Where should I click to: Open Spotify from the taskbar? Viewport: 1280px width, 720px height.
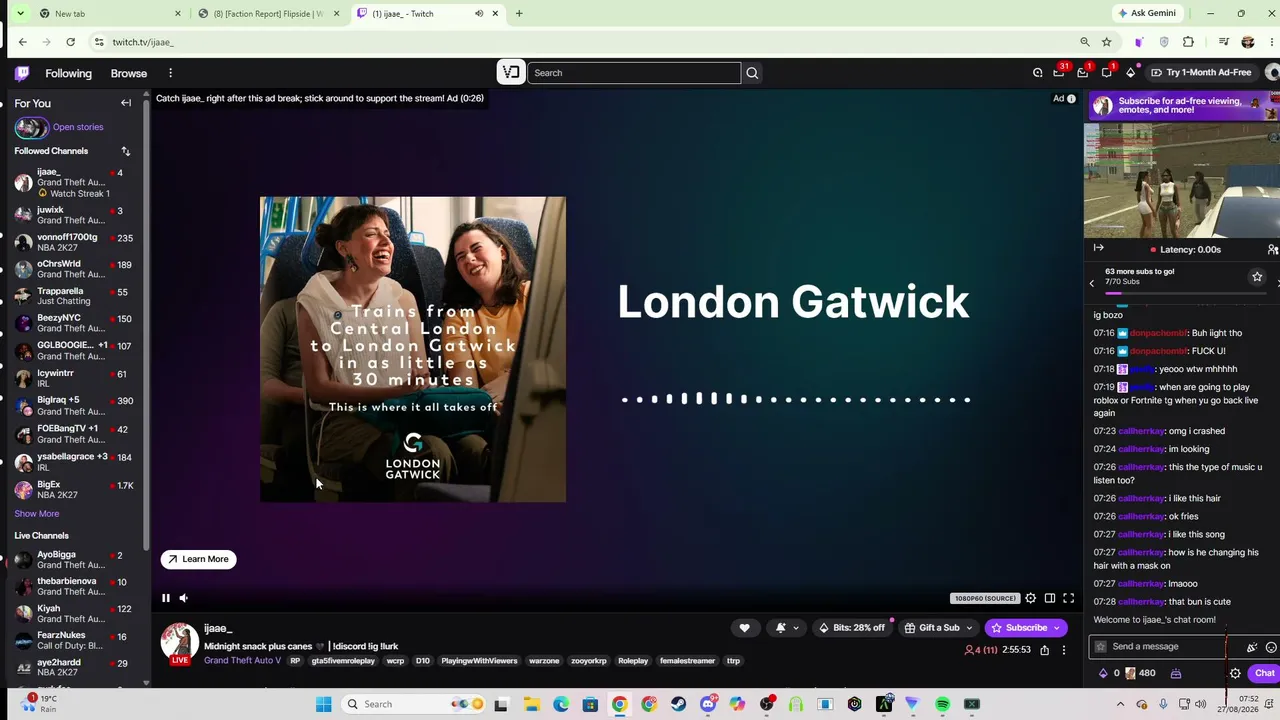pyautogui.click(x=942, y=704)
